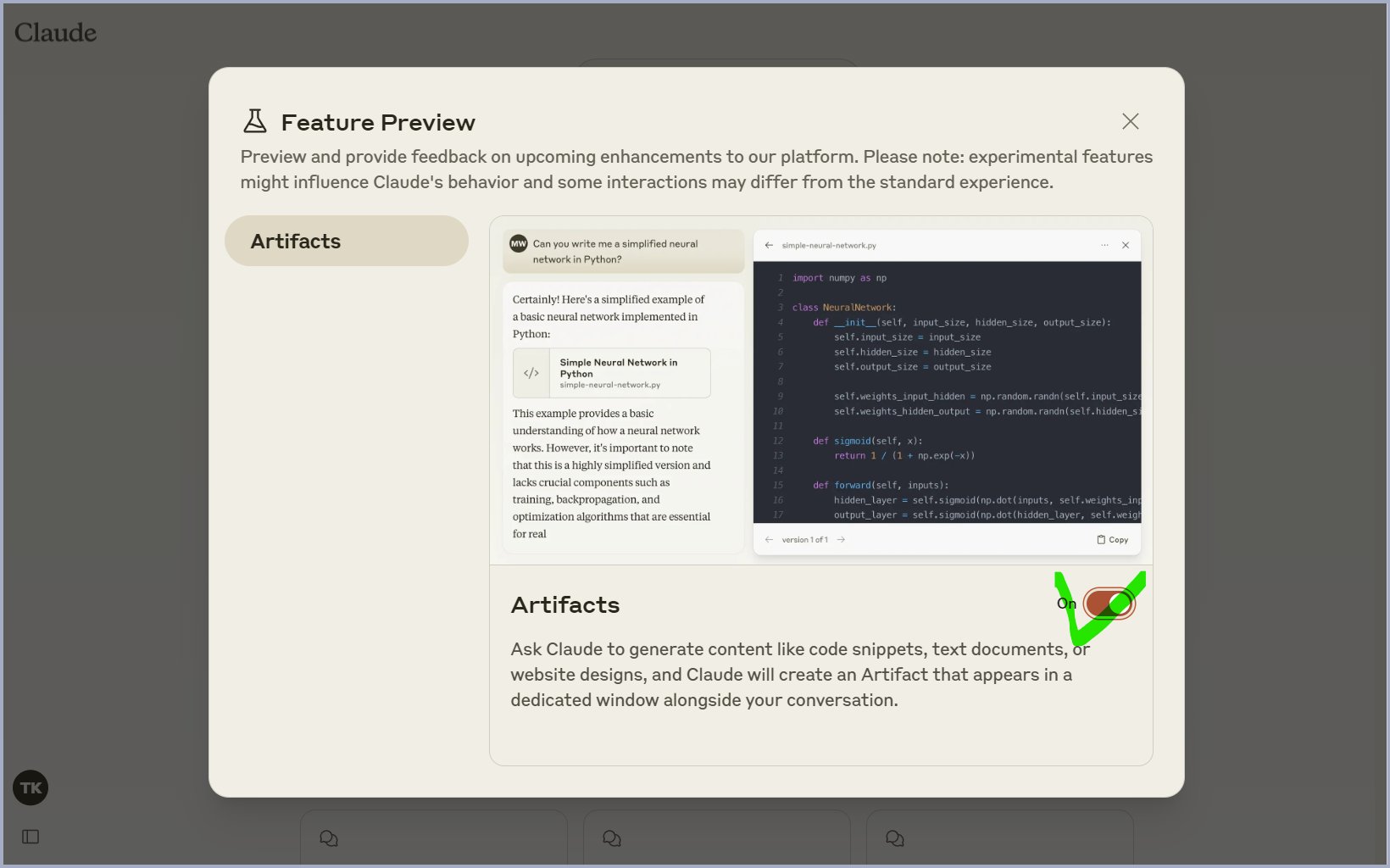This screenshot has height=868, width=1390.
Task: Open the TK user profile avatar
Action: pyautogui.click(x=31, y=787)
